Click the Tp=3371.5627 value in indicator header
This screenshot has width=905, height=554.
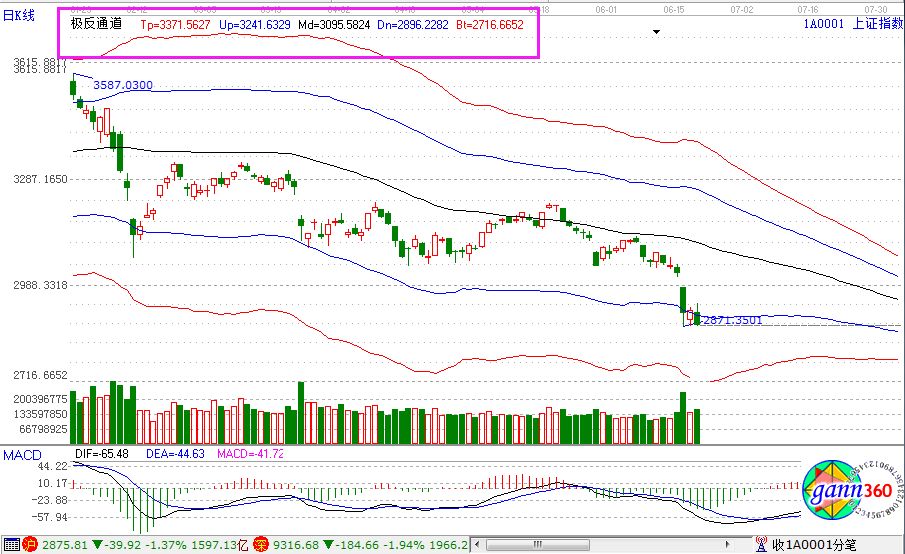tap(175, 22)
